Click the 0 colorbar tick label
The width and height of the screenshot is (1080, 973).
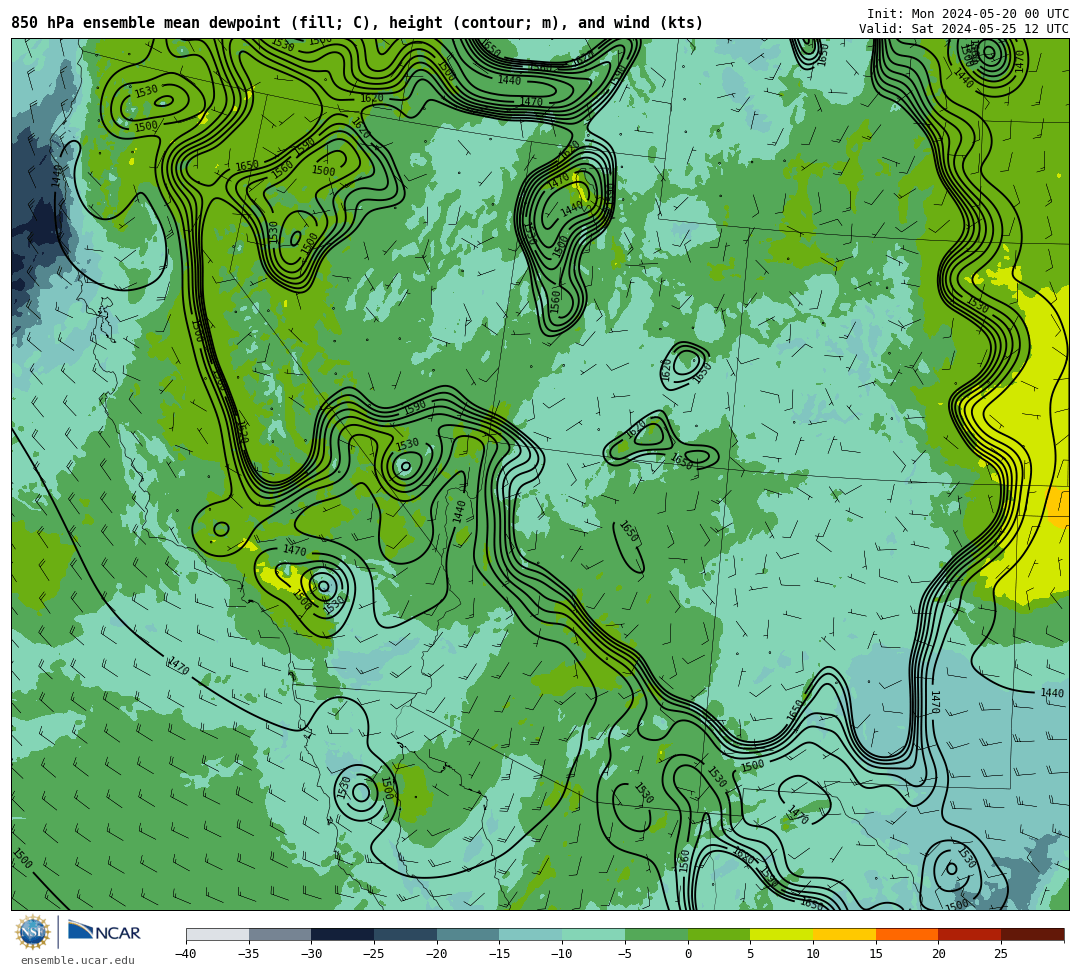click(687, 954)
